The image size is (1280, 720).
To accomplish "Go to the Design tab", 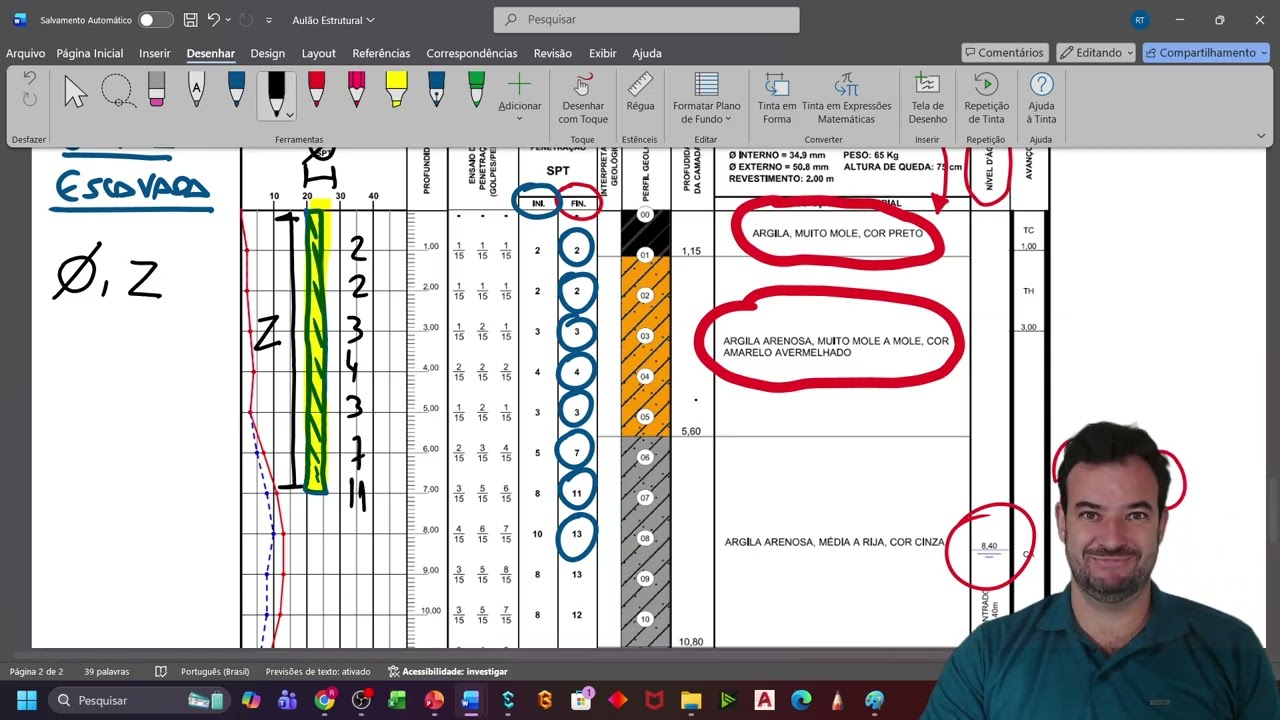I will 267,53.
